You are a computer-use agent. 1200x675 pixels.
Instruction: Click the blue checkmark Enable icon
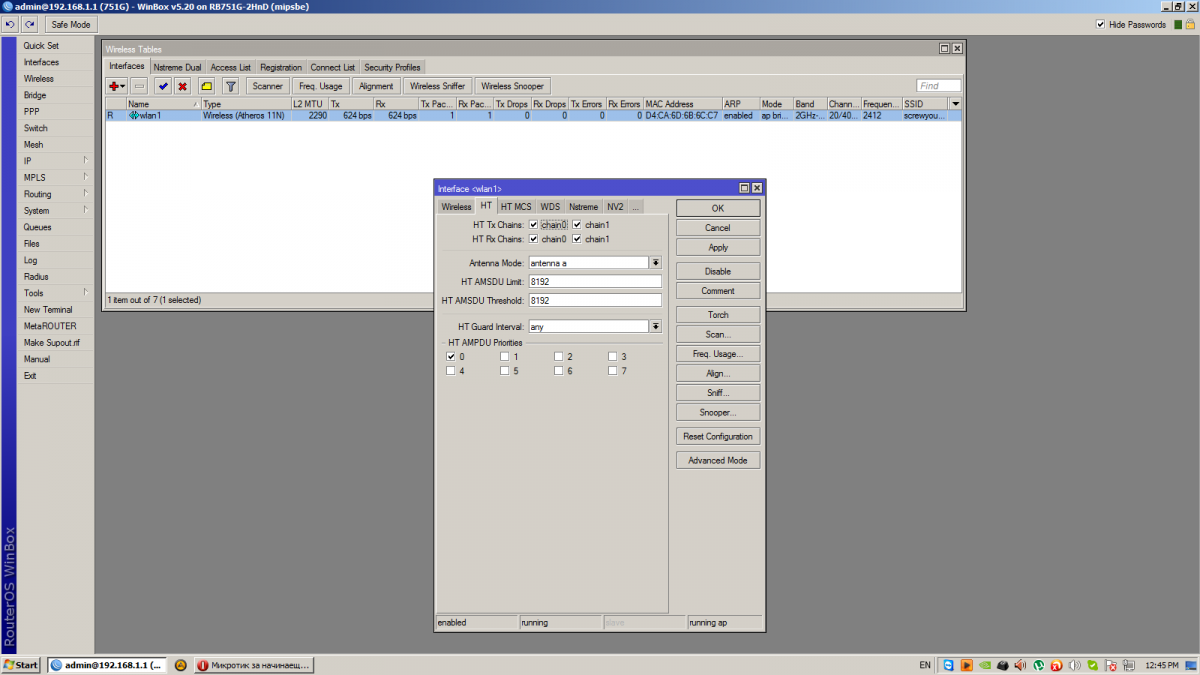pyautogui.click(x=162, y=86)
